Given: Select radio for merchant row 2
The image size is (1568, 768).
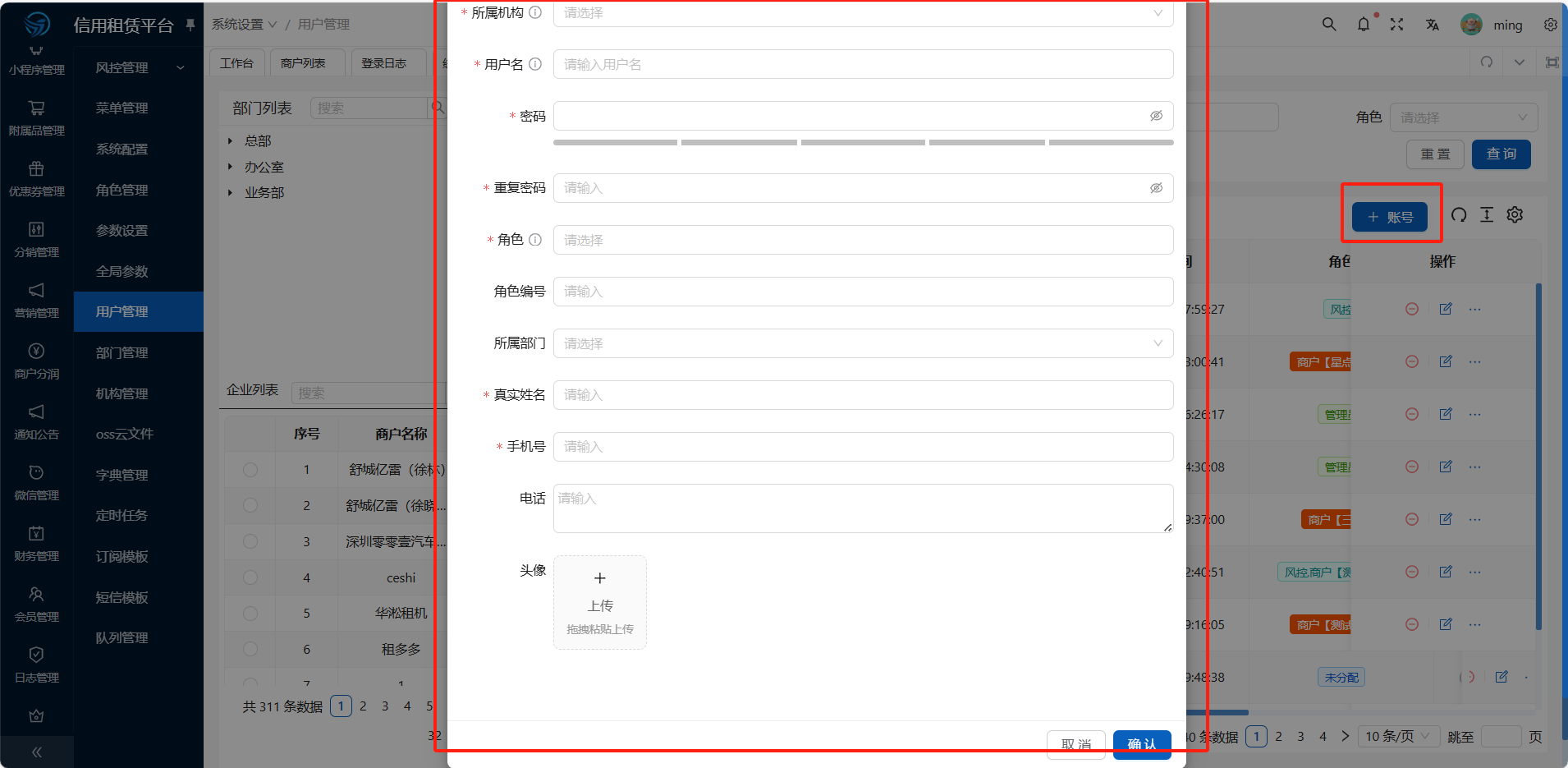Looking at the screenshot, I should (250, 506).
